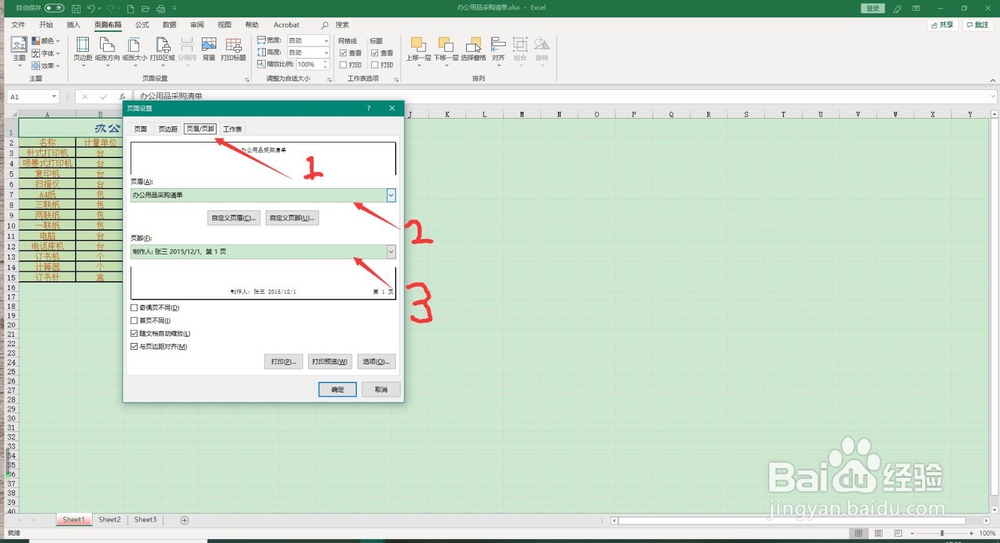Open the 效果 (Effects) theme dropdown
The image size is (1000, 543).
(46, 65)
